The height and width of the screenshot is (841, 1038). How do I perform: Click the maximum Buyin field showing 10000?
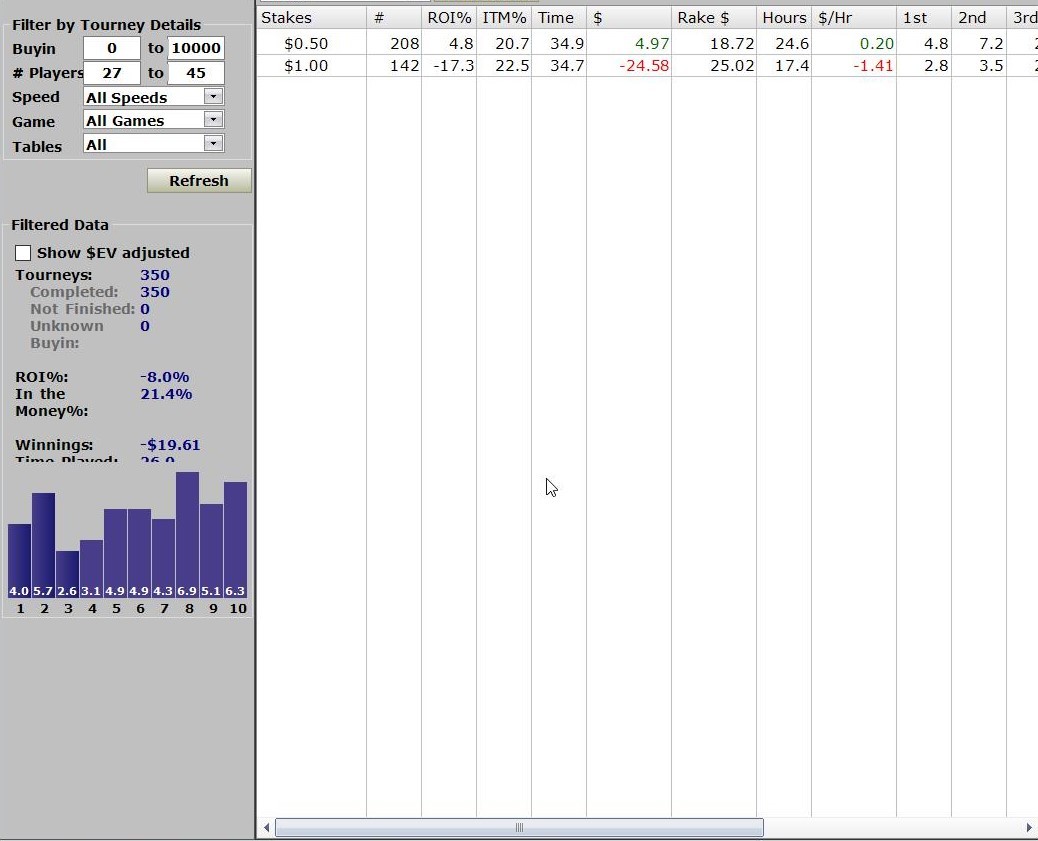[x=196, y=48]
